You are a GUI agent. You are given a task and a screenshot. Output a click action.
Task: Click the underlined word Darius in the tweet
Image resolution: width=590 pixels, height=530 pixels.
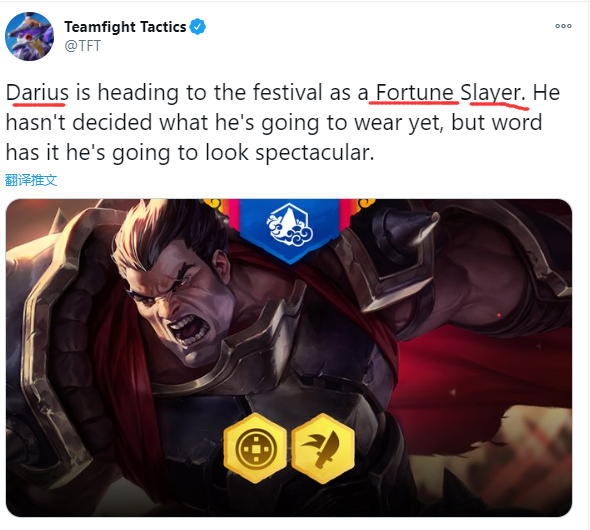pyautogui.click(x=37, y=92)
